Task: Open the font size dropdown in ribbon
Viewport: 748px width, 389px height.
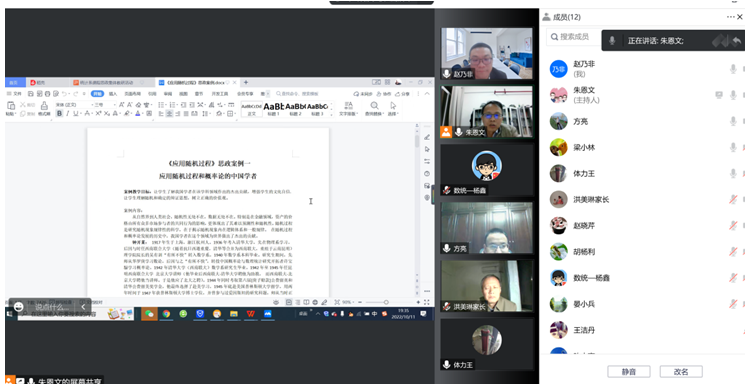Action: pos(104,105)
